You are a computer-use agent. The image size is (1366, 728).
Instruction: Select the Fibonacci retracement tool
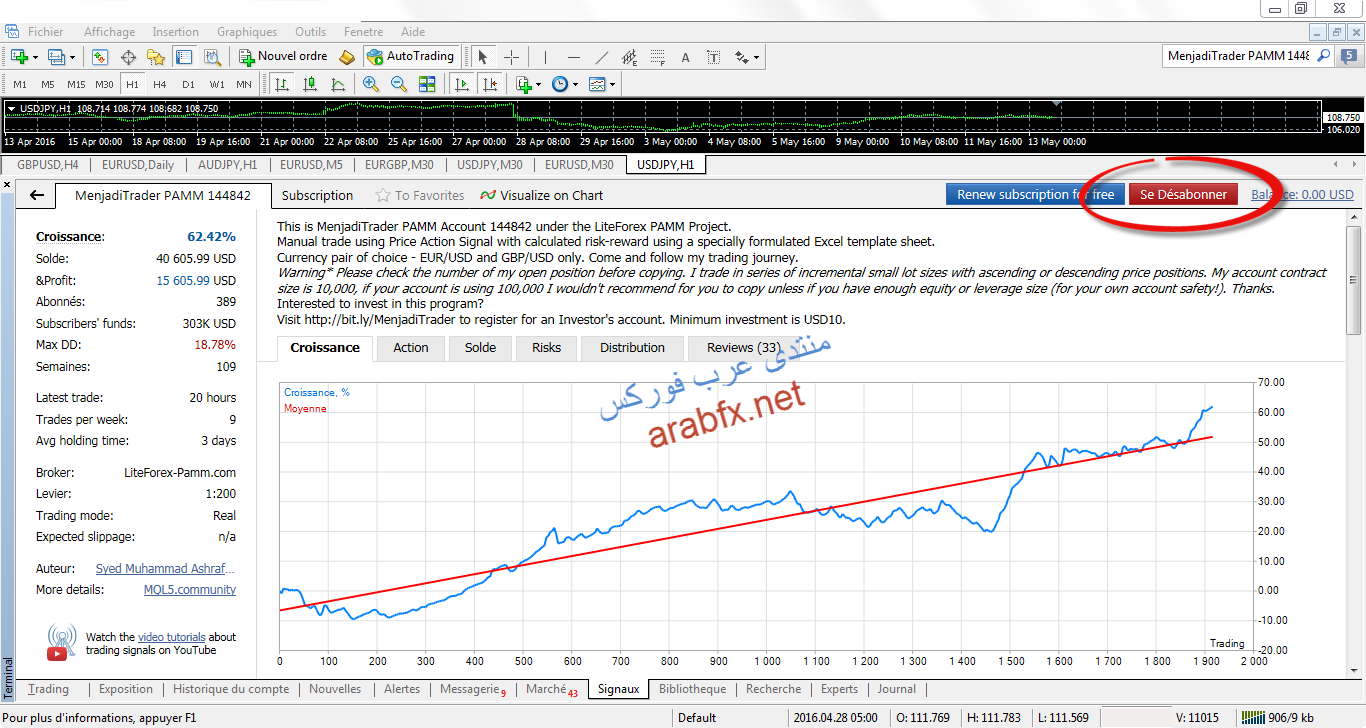click(x=657, y=57)
